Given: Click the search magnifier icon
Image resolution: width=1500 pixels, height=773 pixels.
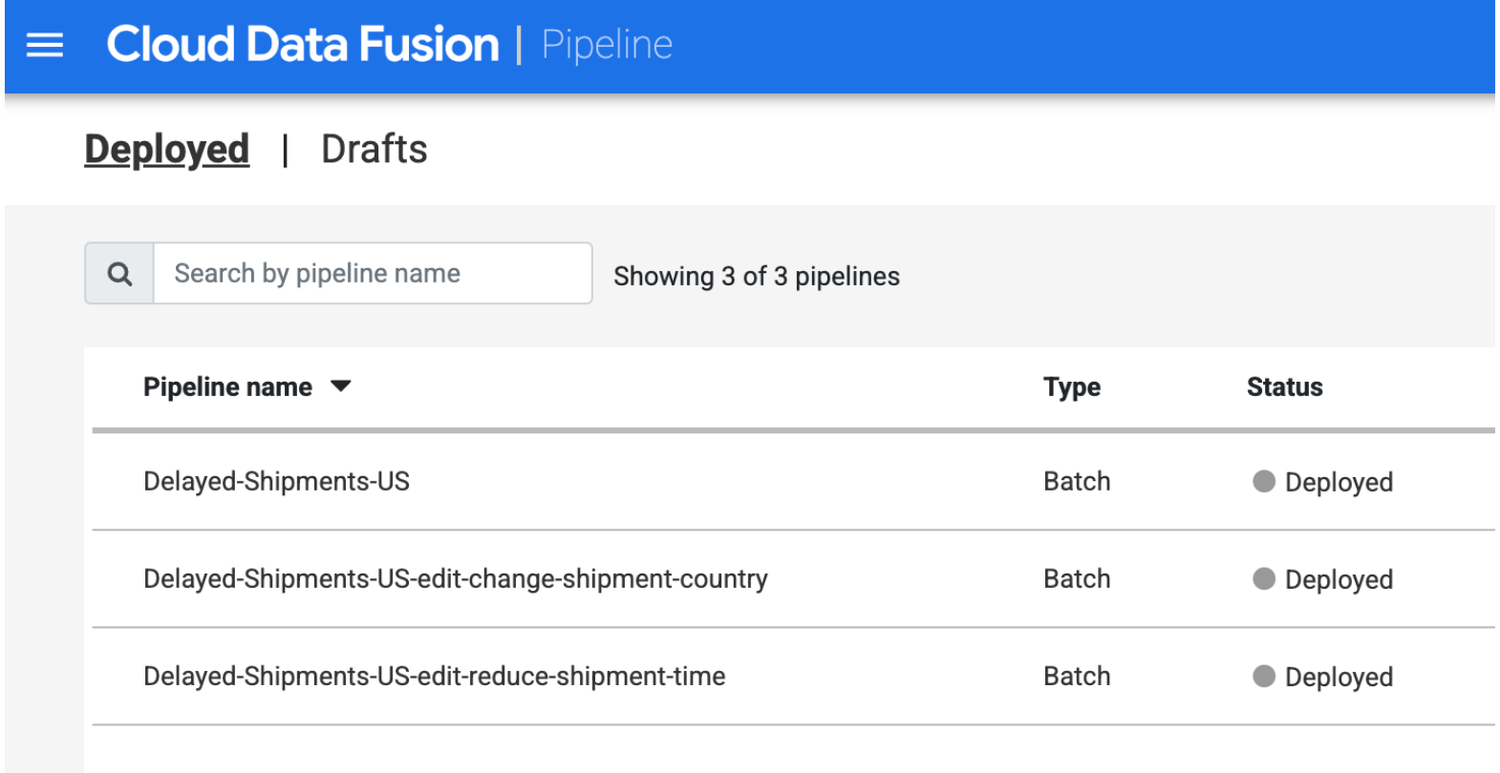Looking at the screenshot, I should [x=120, y=274].
